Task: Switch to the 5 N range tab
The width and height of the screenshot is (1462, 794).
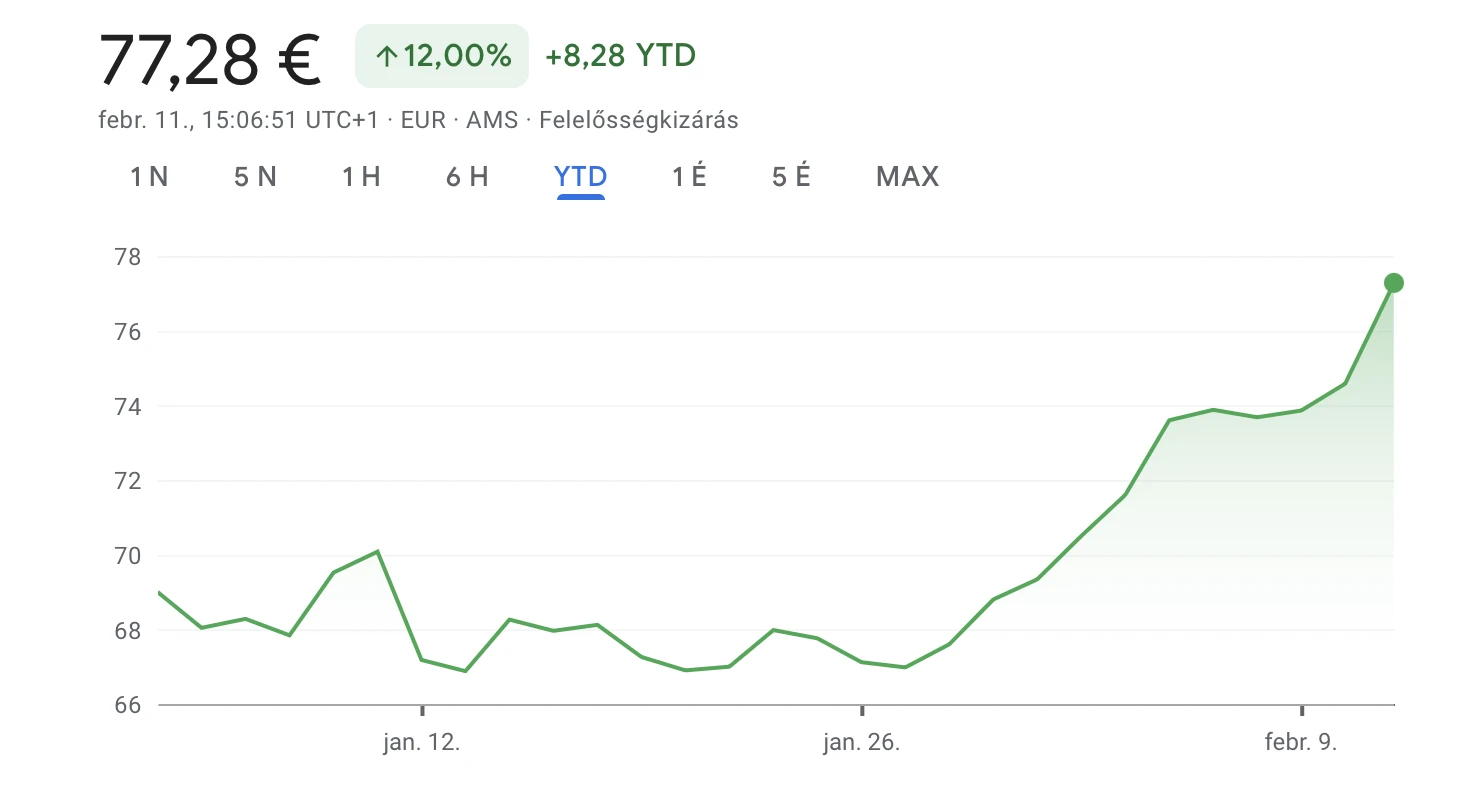Action: pos(255,177)
